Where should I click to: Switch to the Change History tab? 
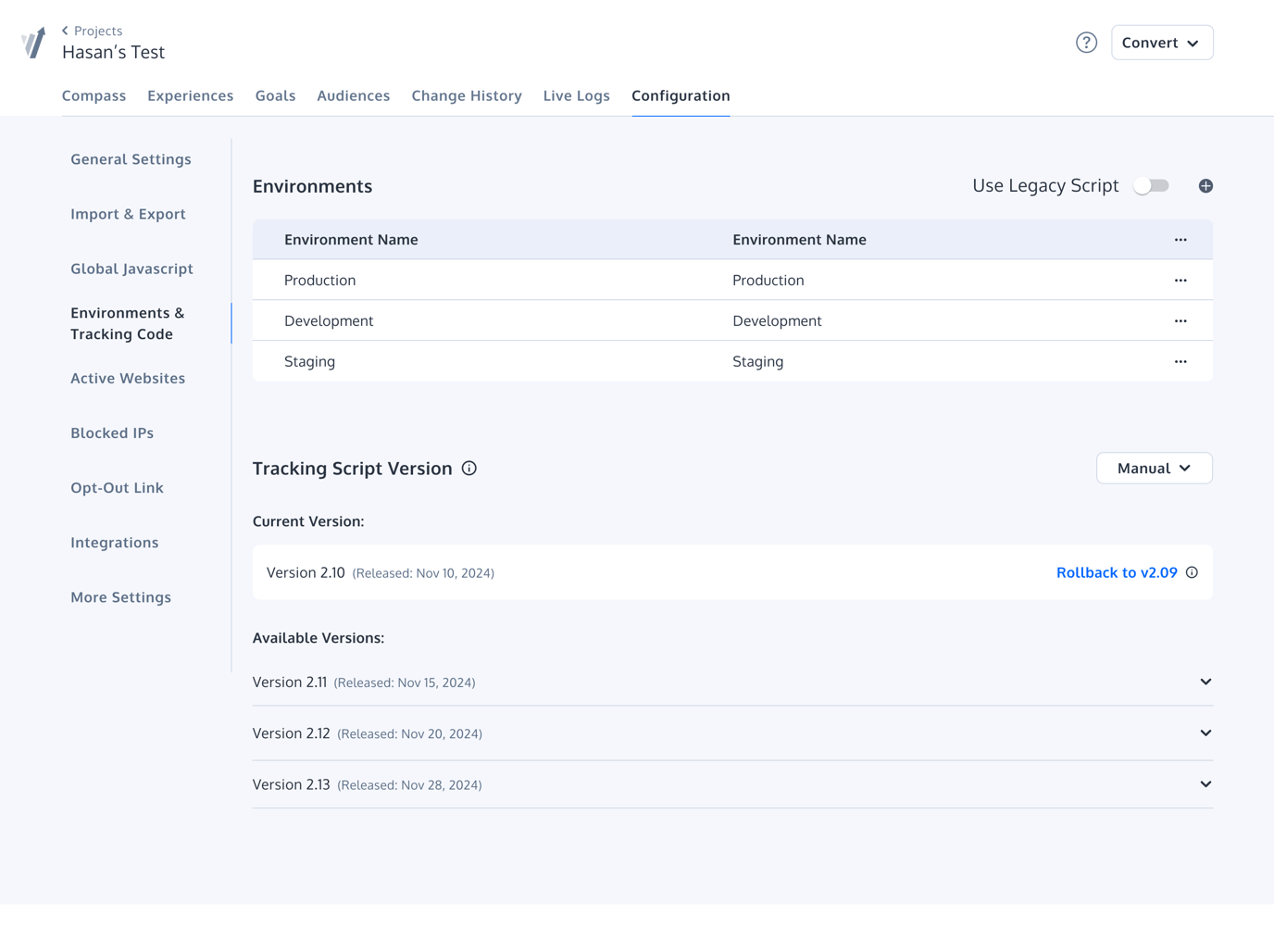(467, 95)
